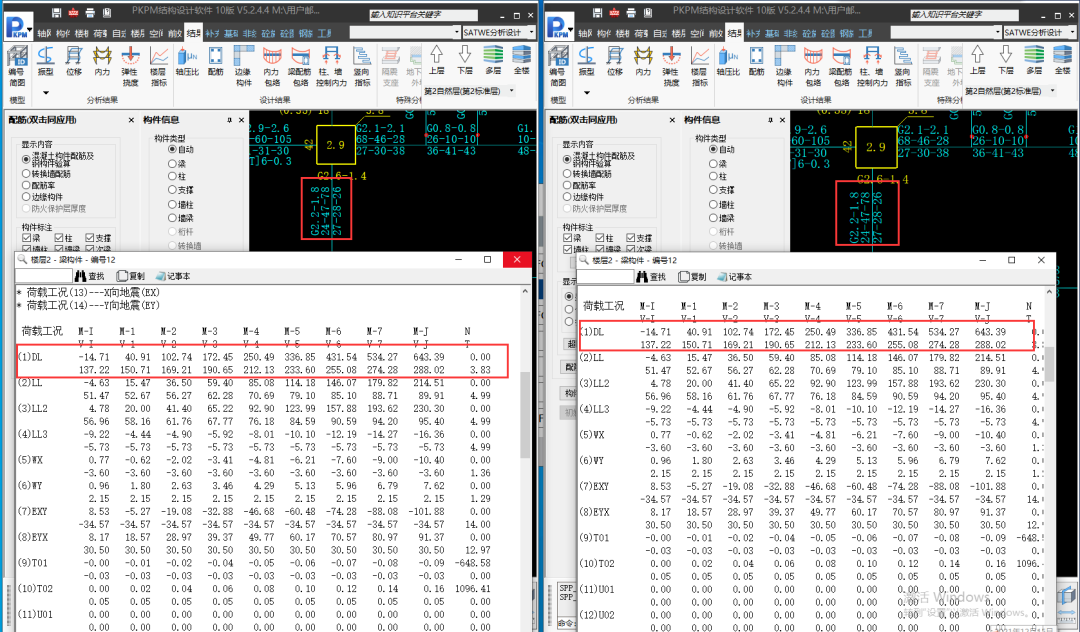Switch to 轴网 tab in left window
1080x632 pixels.
[x=44, y=33]
